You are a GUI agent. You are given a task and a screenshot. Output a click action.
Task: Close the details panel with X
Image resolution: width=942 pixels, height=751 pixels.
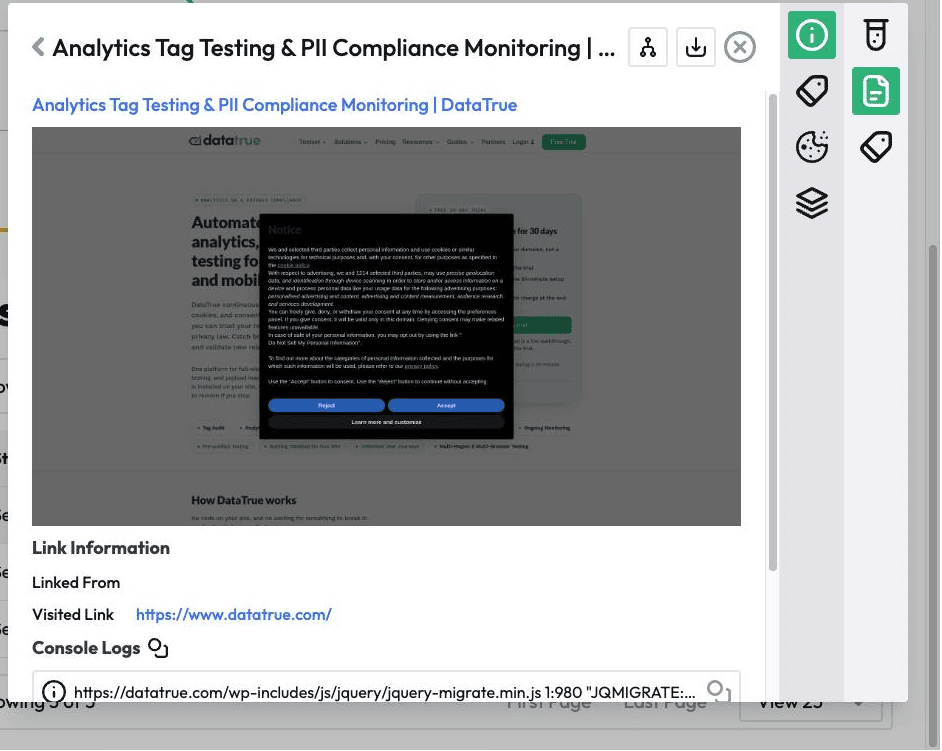740,47
